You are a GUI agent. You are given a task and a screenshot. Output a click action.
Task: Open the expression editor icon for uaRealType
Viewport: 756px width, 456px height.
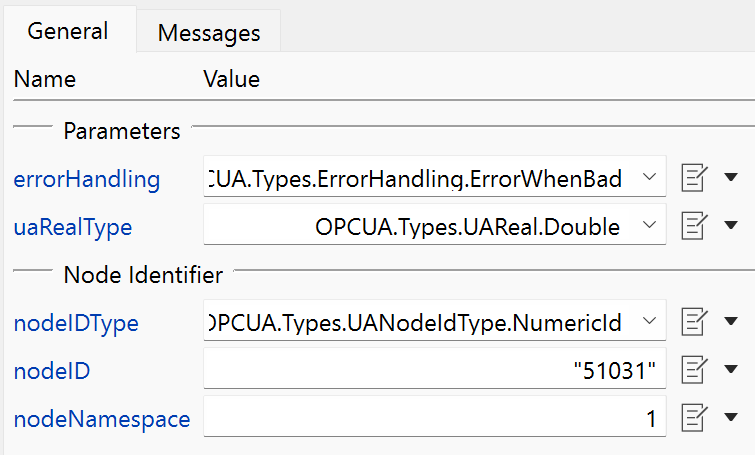[x=694, y=225]
